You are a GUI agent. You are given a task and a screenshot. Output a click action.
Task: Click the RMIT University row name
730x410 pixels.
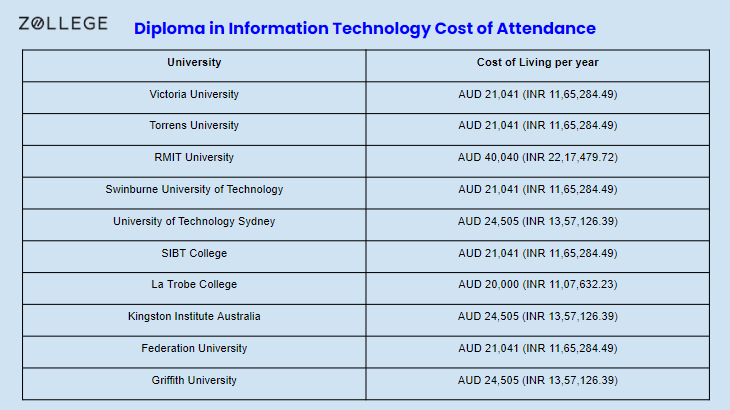[x=194, y=157]
